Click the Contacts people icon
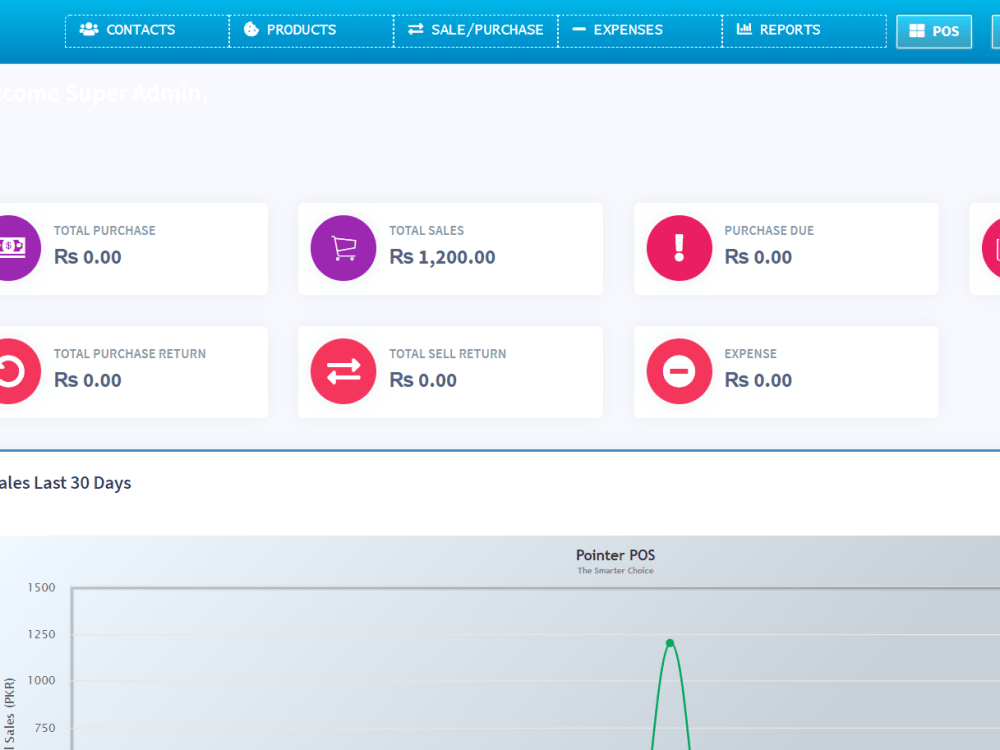Viewport: 1000px width, 750px height. pyautogui.click(x=89, y=29)
